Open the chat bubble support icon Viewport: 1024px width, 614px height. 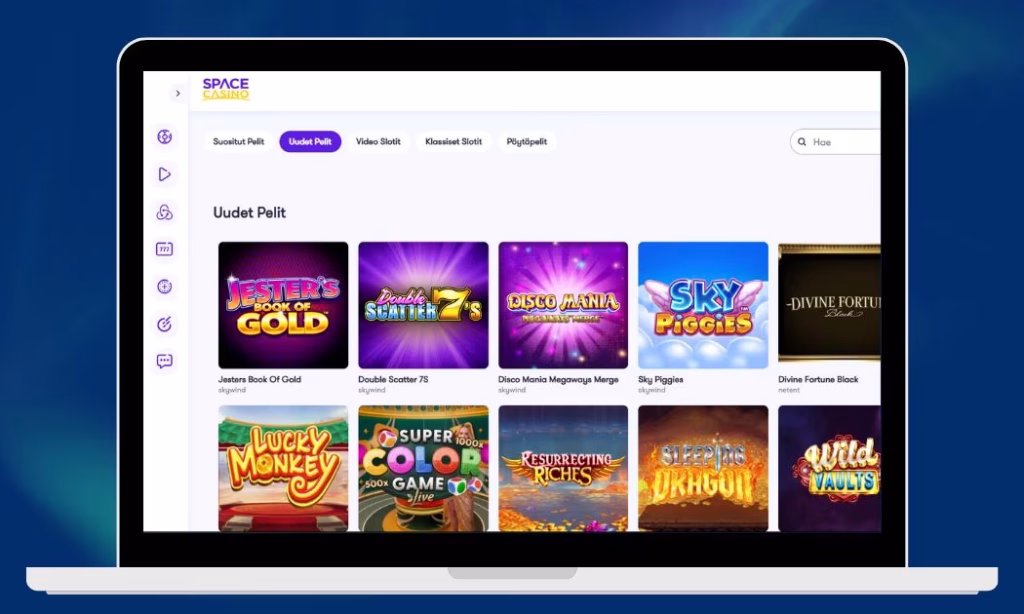pos(165,361)
